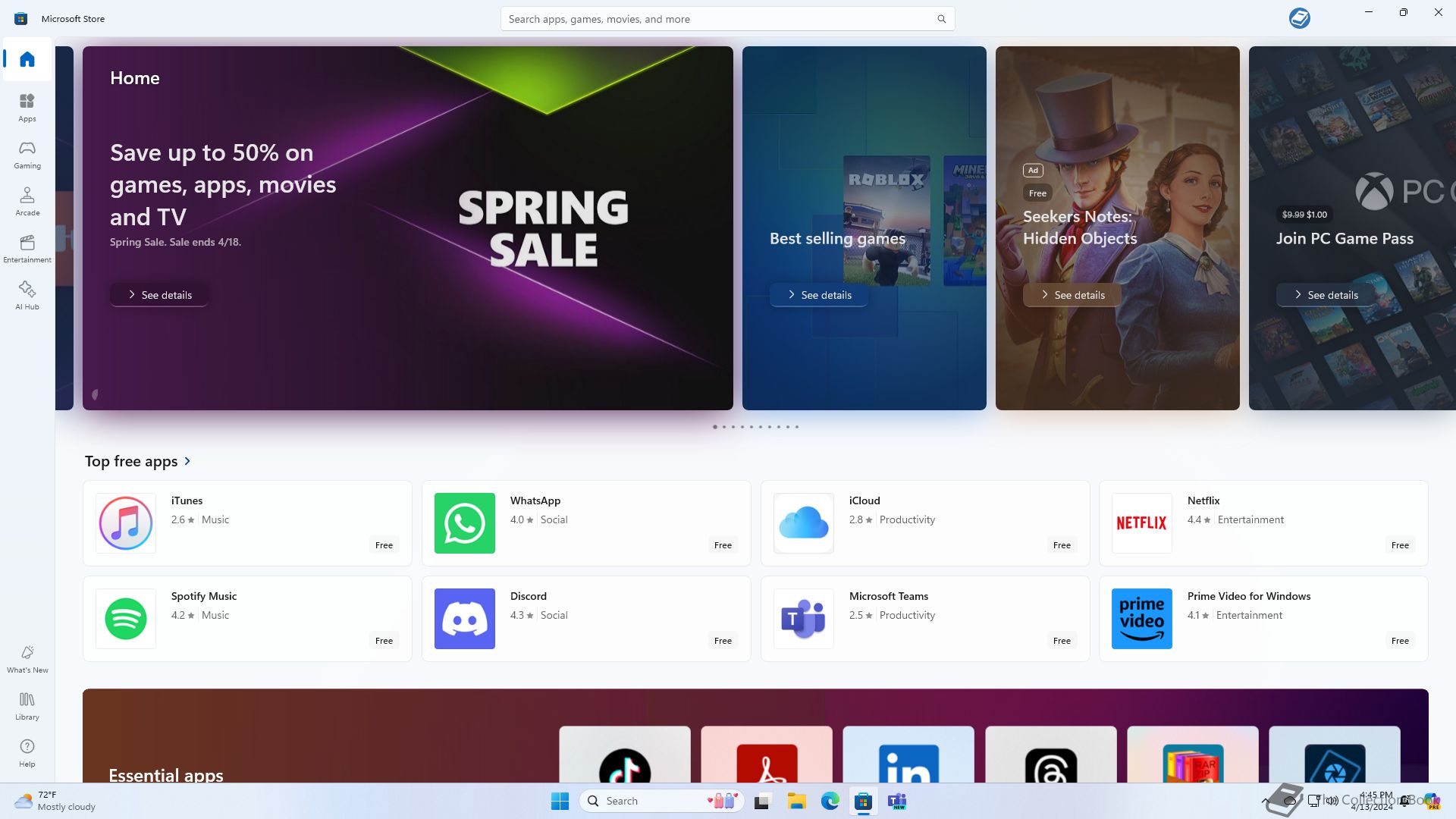Show hidden system tray icons
Viewport: 1456px width, 819px height.
[x=1265, y=801]
